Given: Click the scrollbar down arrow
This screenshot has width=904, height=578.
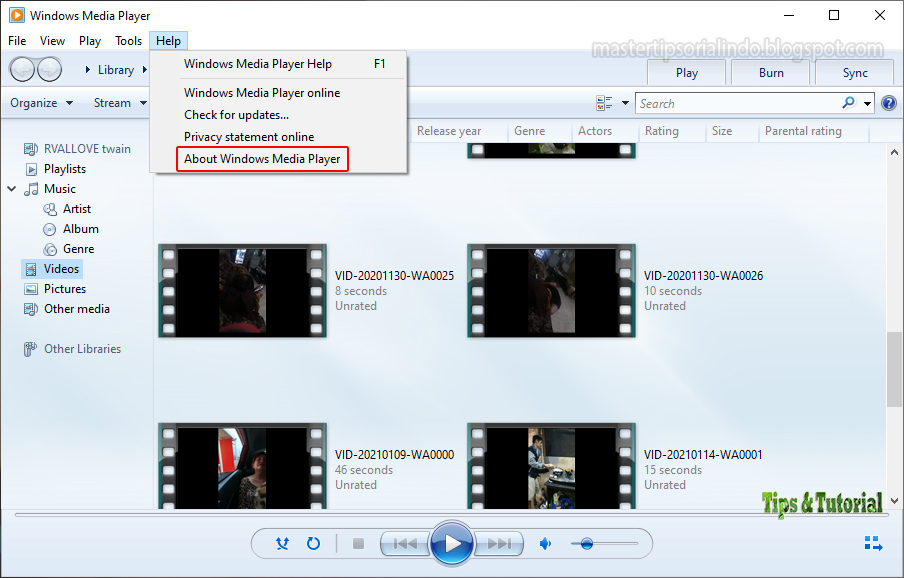Looking at the screenshot, I should (x=894, y=501).
